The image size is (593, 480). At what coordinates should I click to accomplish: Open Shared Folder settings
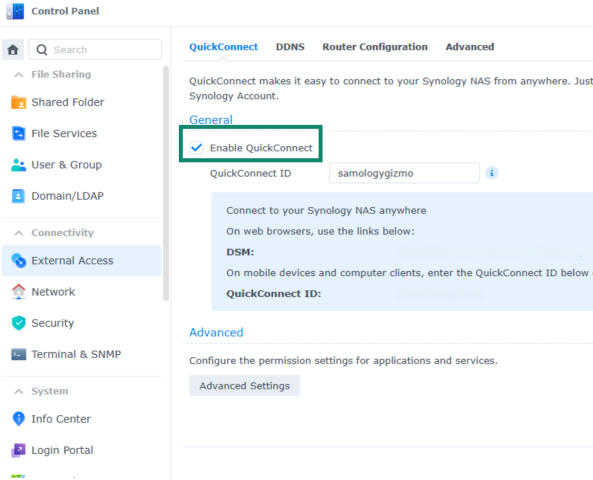point(82,102)
